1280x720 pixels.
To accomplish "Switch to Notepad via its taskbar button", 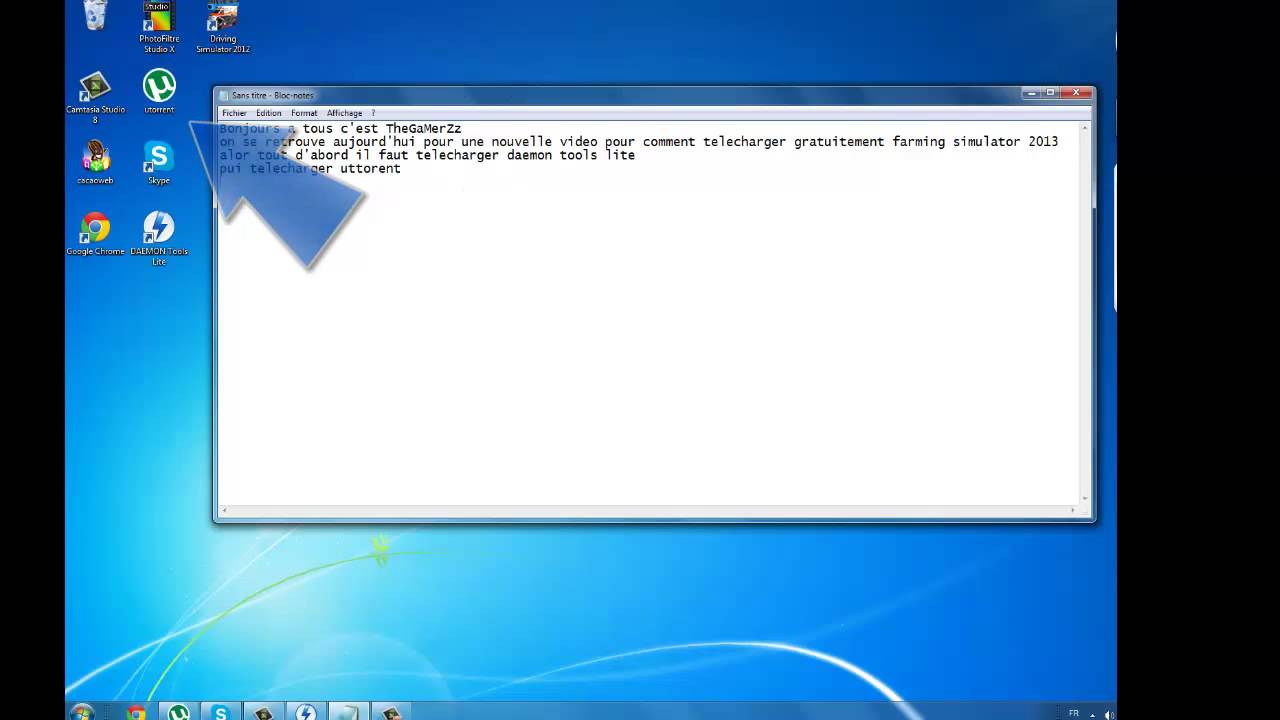I will (x=348, y=712).
